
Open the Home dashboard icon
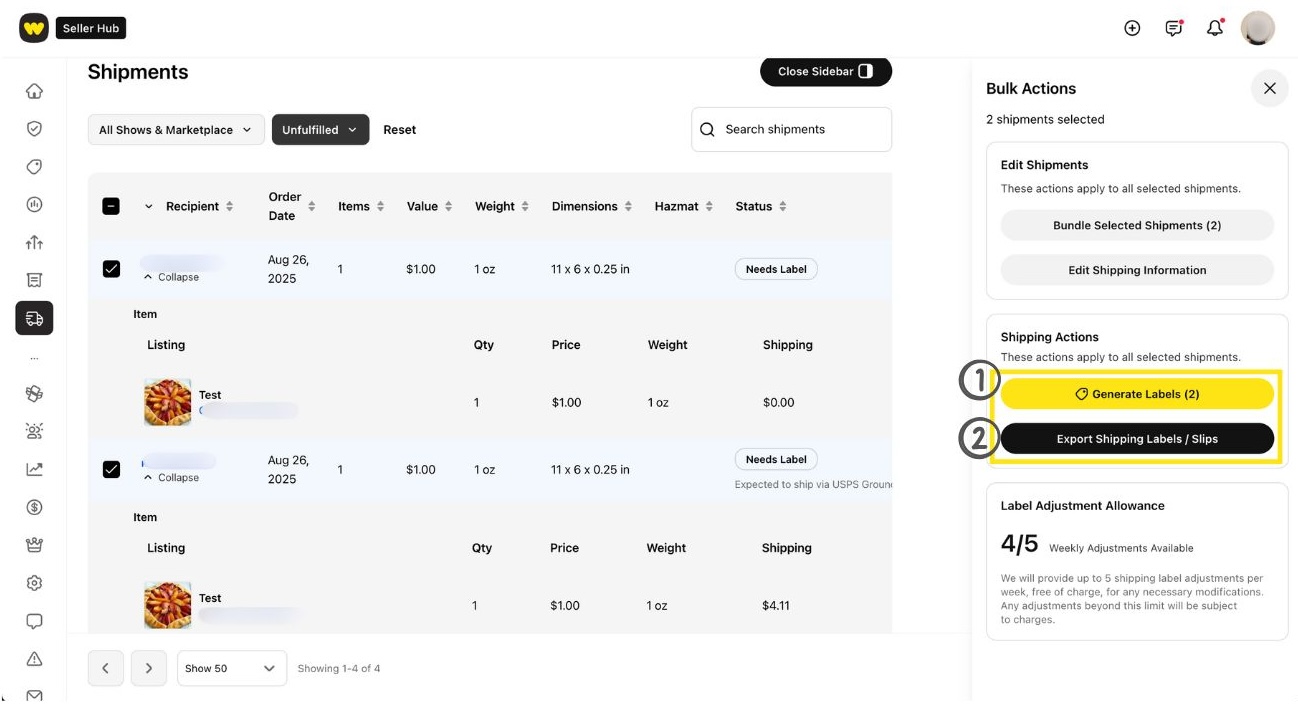[34, 90]
